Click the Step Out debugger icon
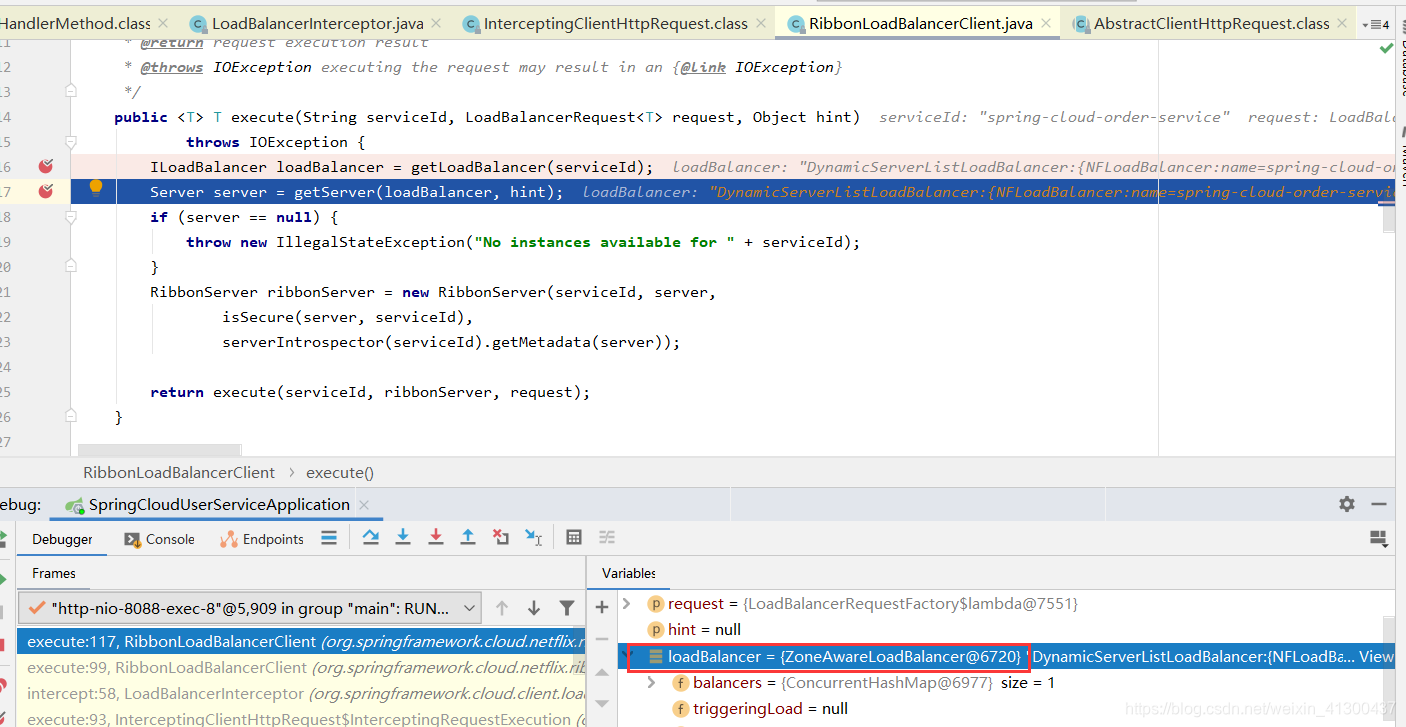Screen dimensions: 1406x727 tap(468, 538)
